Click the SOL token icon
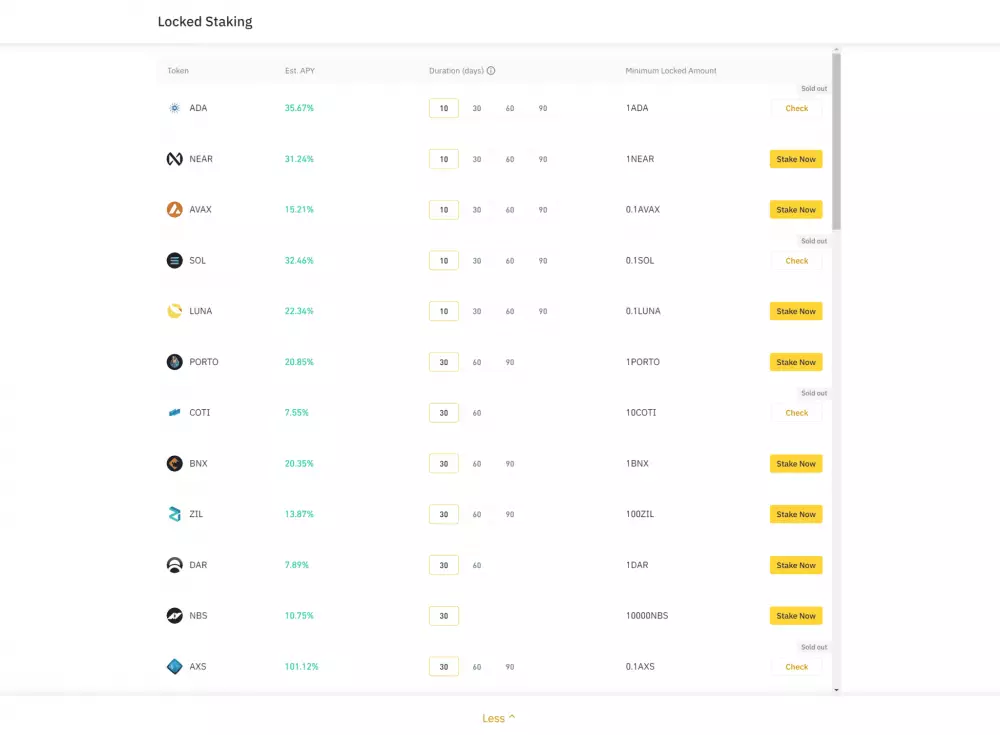Viewport: 1000px width, 735px height. pyautogui.click(x=172, y=260)
